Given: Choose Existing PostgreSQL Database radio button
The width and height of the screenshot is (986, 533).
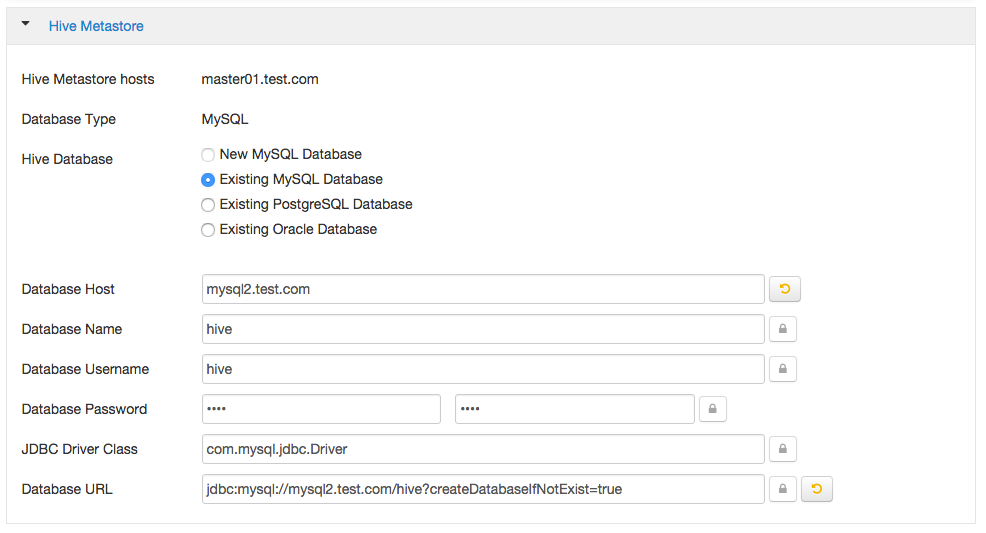Looking at the screenshot, I should click(208, 205).
